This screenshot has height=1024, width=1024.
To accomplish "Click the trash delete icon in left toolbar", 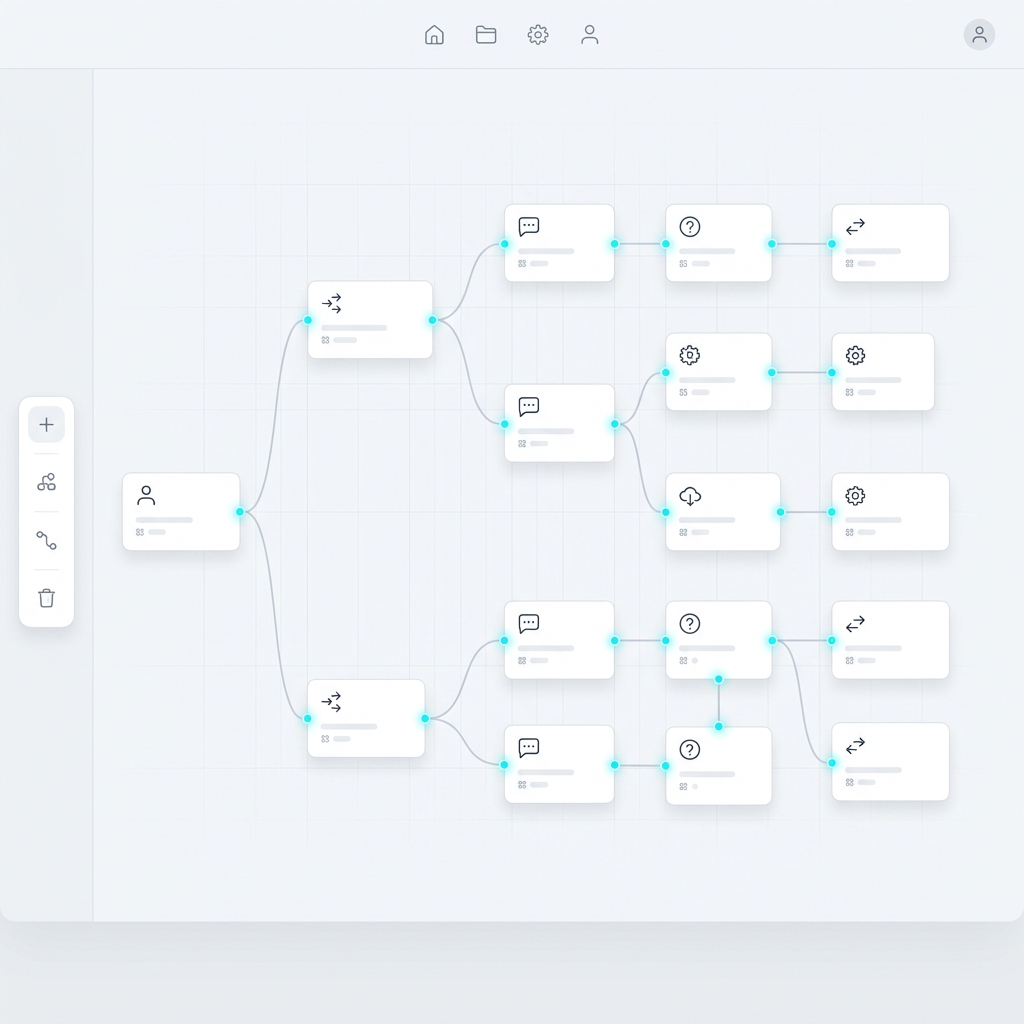I will click(x=46, y=598).
